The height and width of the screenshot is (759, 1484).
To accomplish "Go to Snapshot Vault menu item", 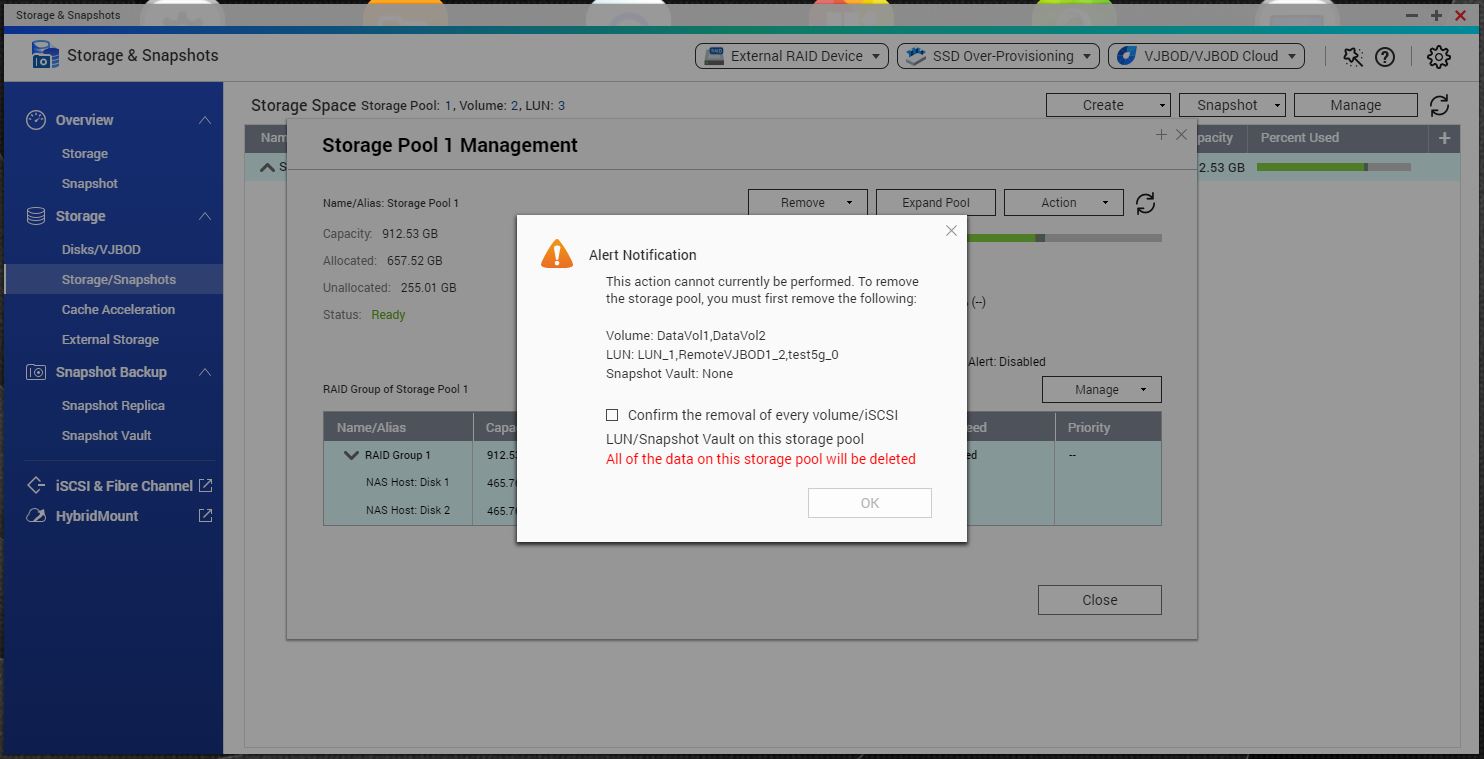I will click(106, 436).
